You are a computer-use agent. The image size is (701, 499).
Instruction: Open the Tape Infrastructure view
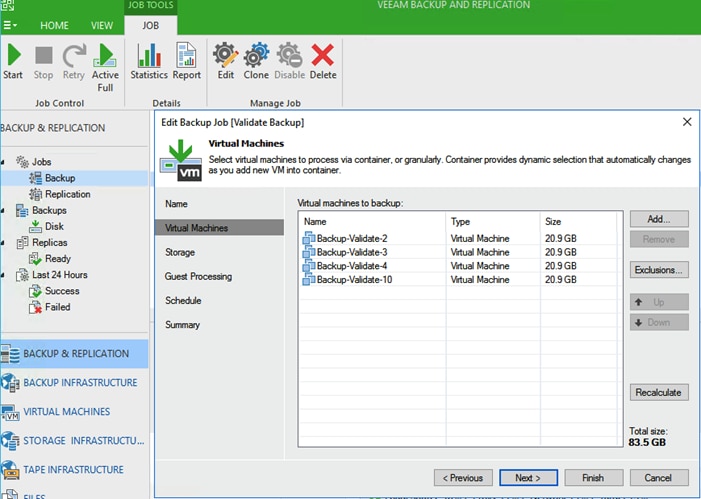(x=74, y=470)
